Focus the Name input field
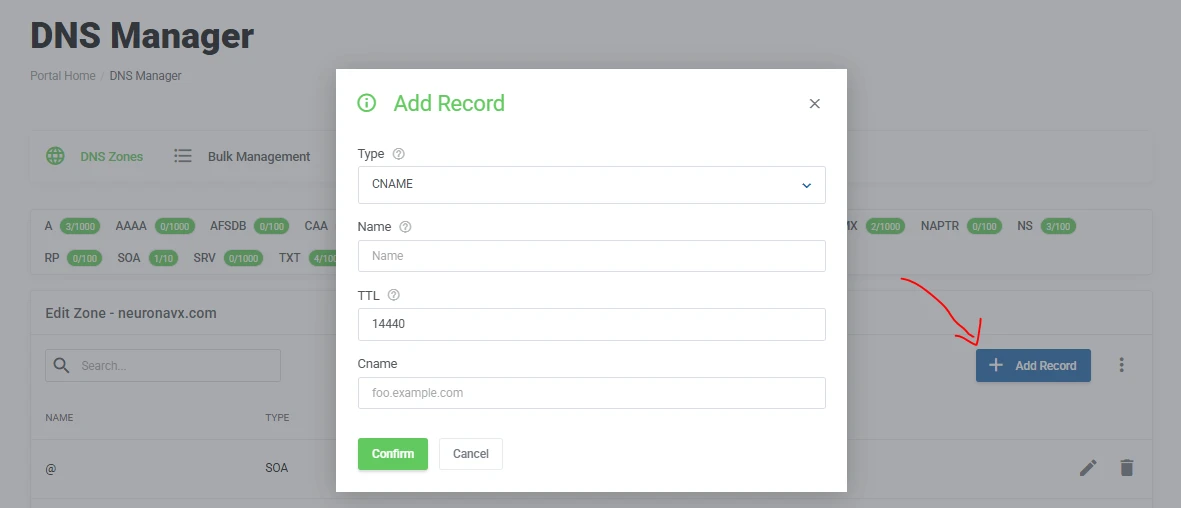The width and height of the screenshot is (1181, 508). pos(591,256)
